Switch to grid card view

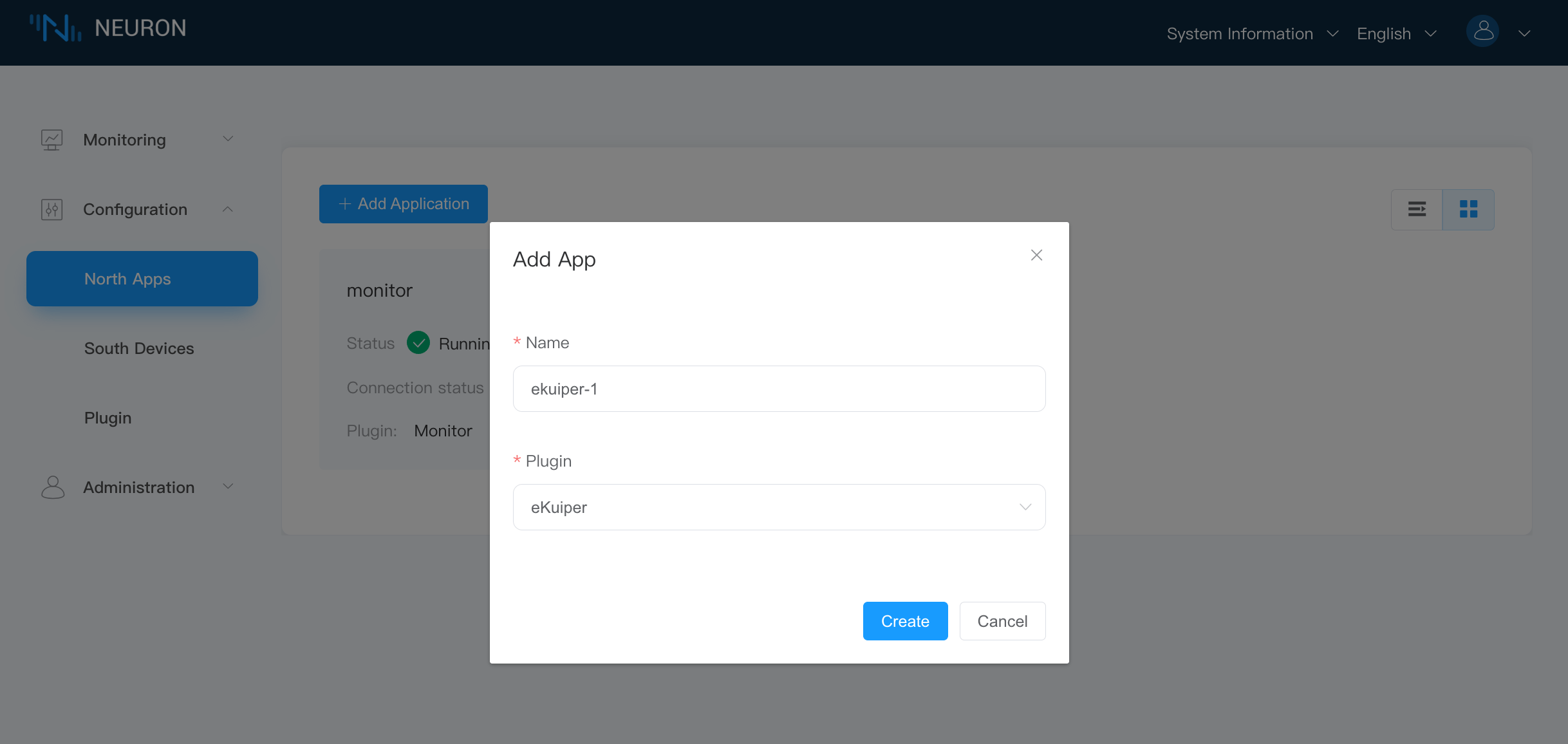point(1468,209)
